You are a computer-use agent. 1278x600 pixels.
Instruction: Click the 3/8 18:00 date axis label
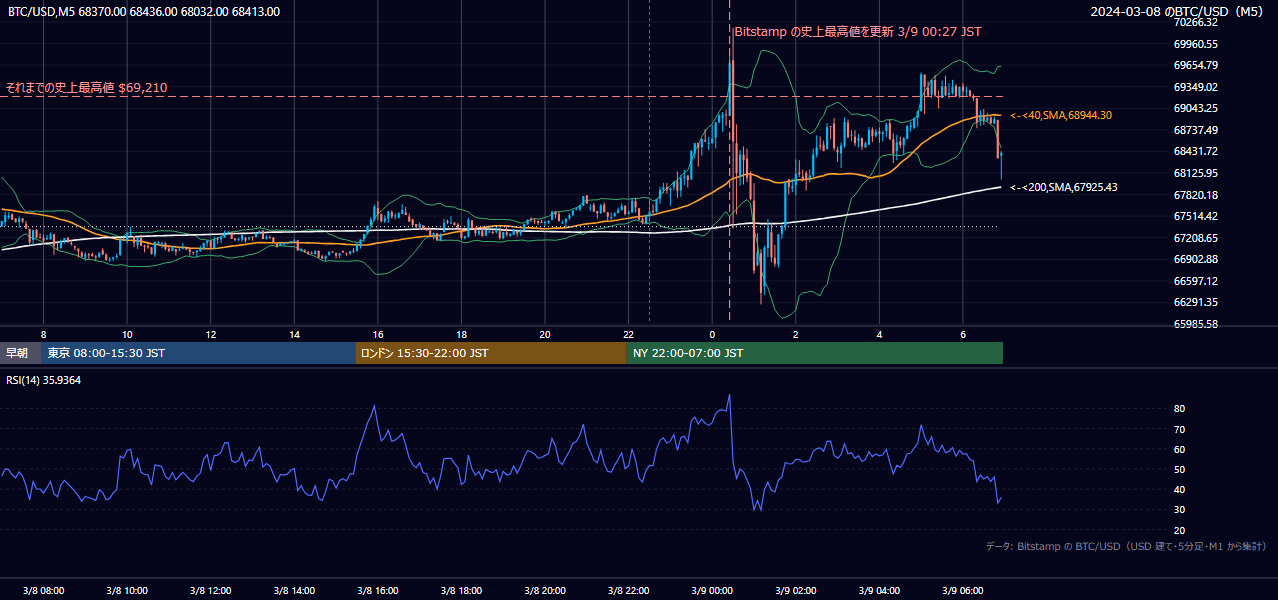461,590
